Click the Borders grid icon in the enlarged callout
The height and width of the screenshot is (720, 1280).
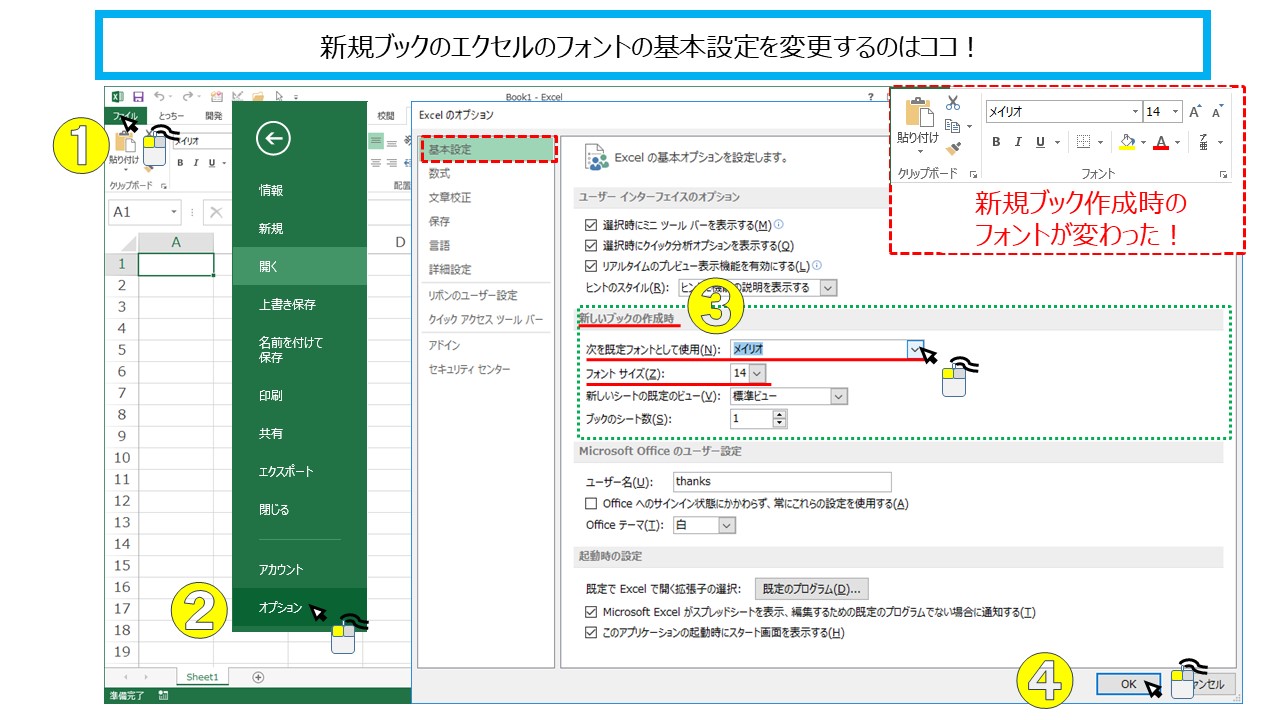[1083, 142]
